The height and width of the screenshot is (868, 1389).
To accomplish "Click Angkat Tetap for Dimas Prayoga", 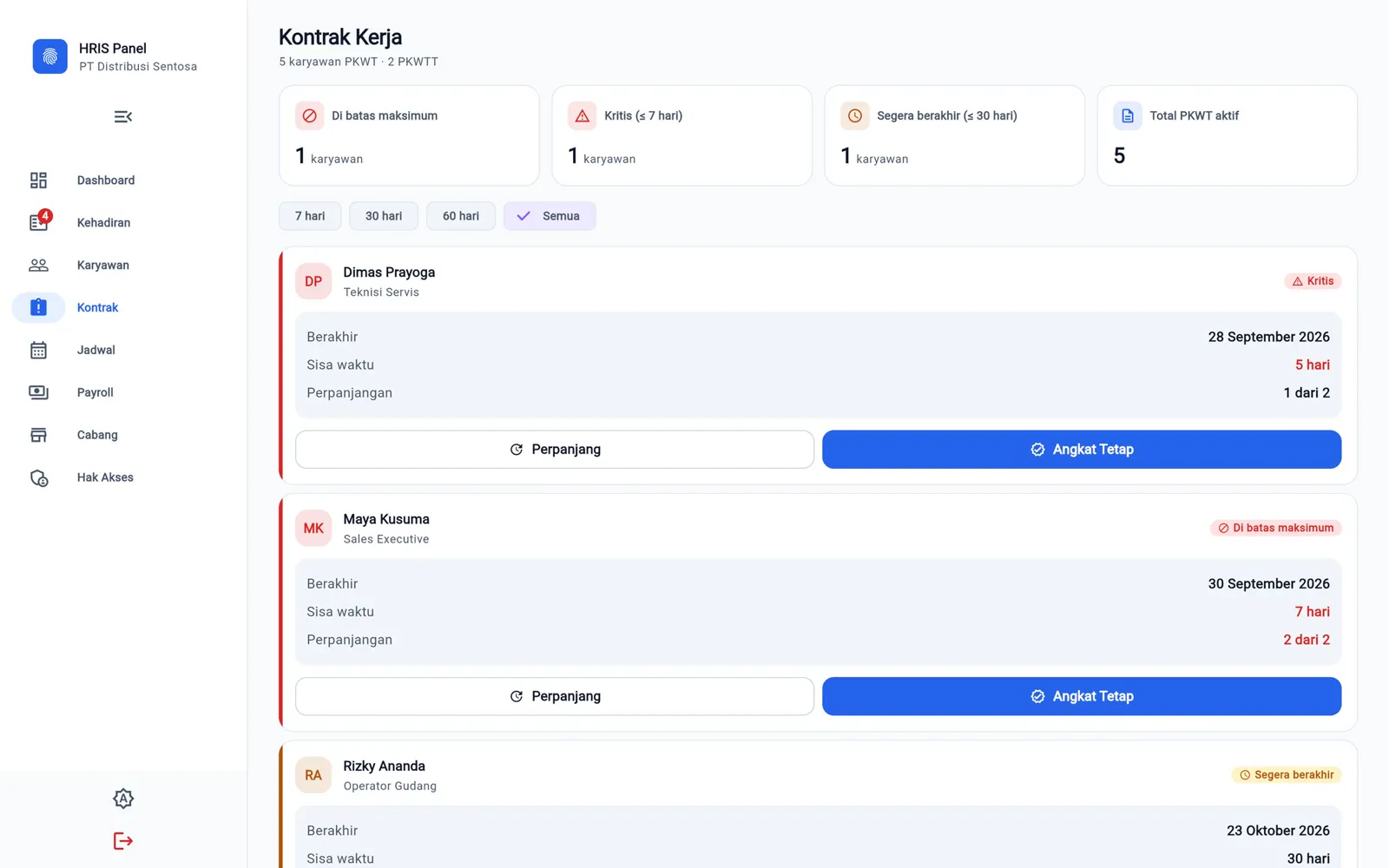I will click(1082, 450).
